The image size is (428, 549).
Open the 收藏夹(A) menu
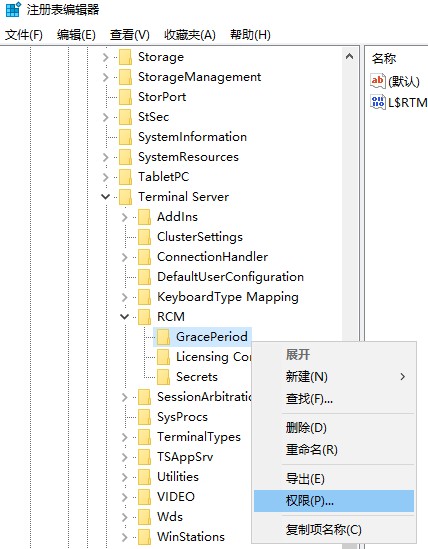tap(189, 35)
